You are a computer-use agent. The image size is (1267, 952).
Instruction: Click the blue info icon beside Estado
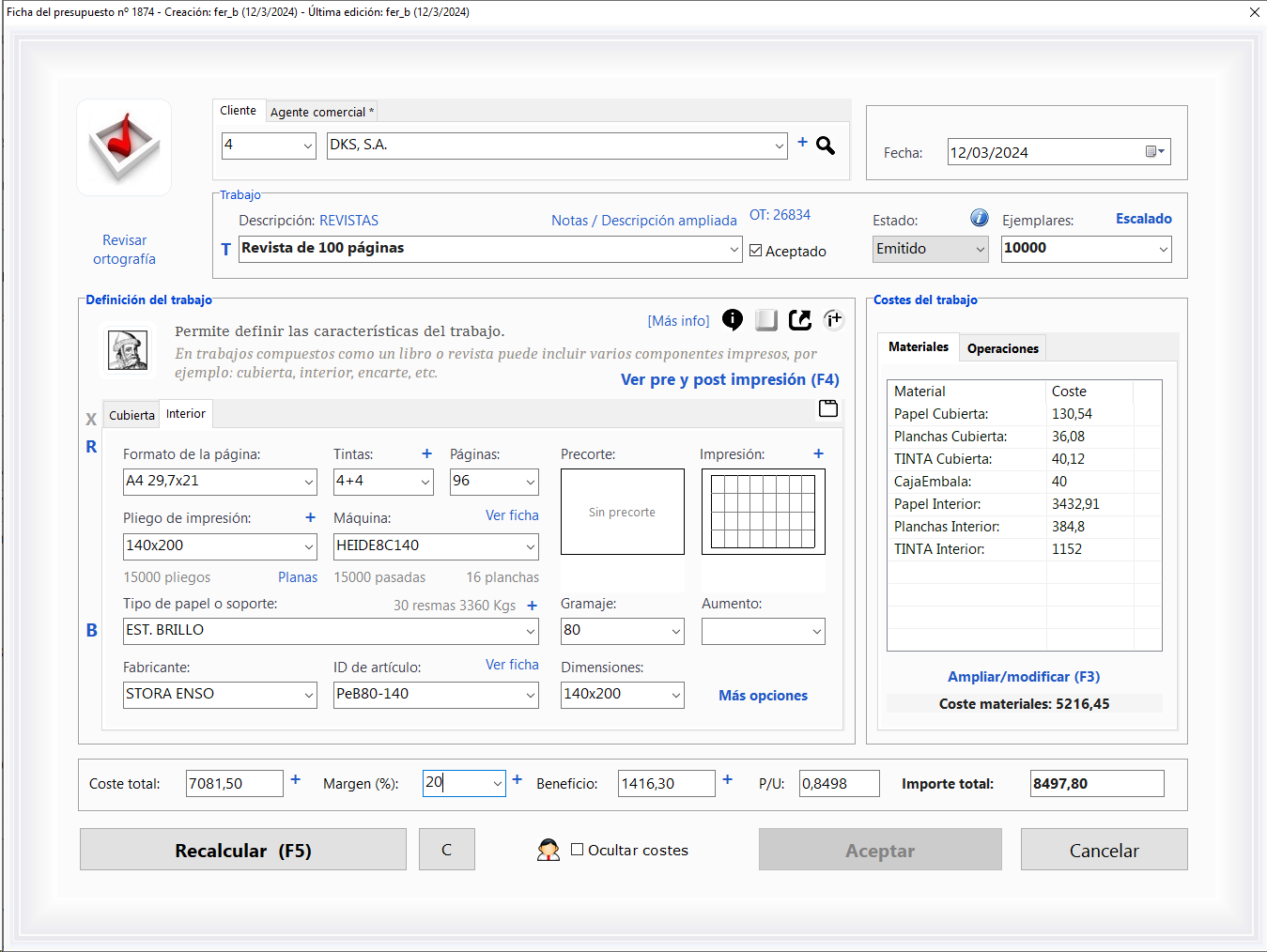click(x=980, y=218)
